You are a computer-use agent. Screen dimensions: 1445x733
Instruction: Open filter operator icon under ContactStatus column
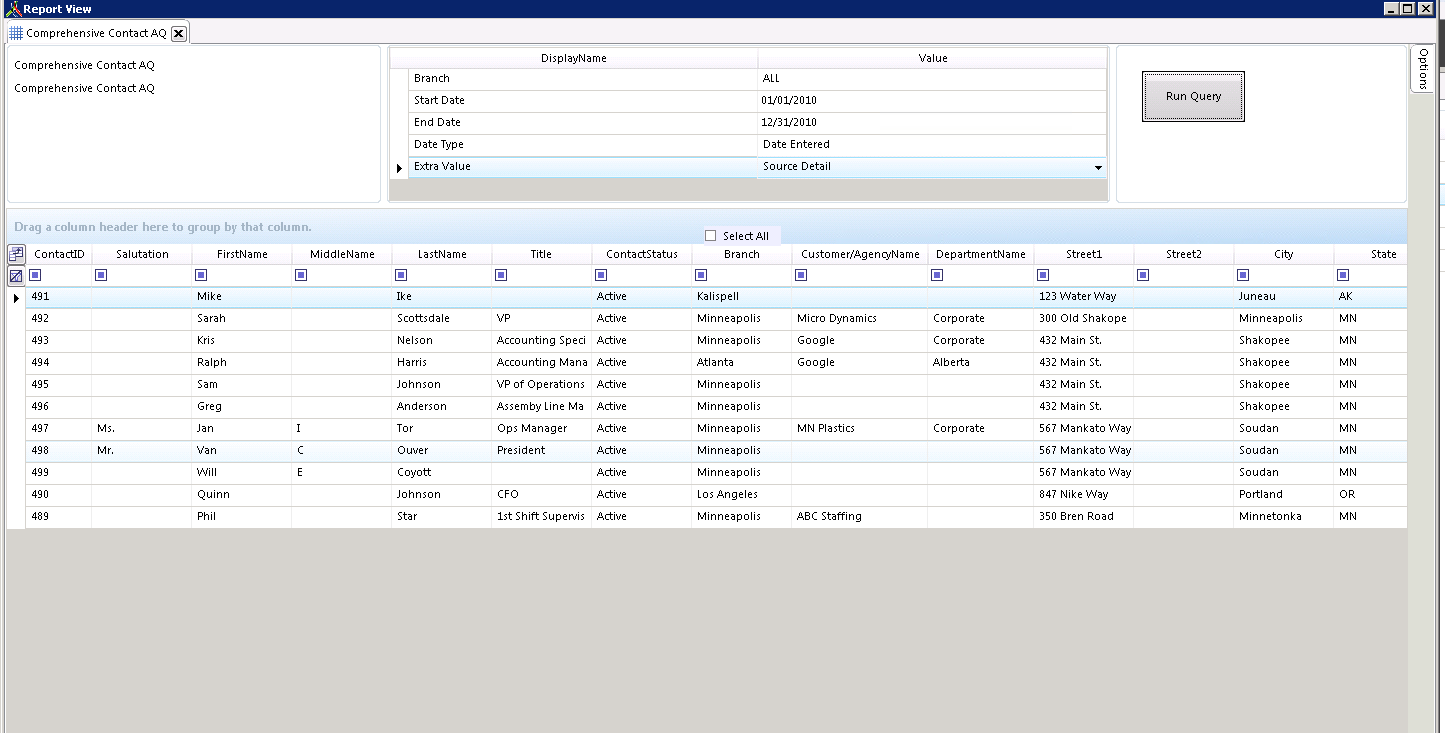coord(601,275)
